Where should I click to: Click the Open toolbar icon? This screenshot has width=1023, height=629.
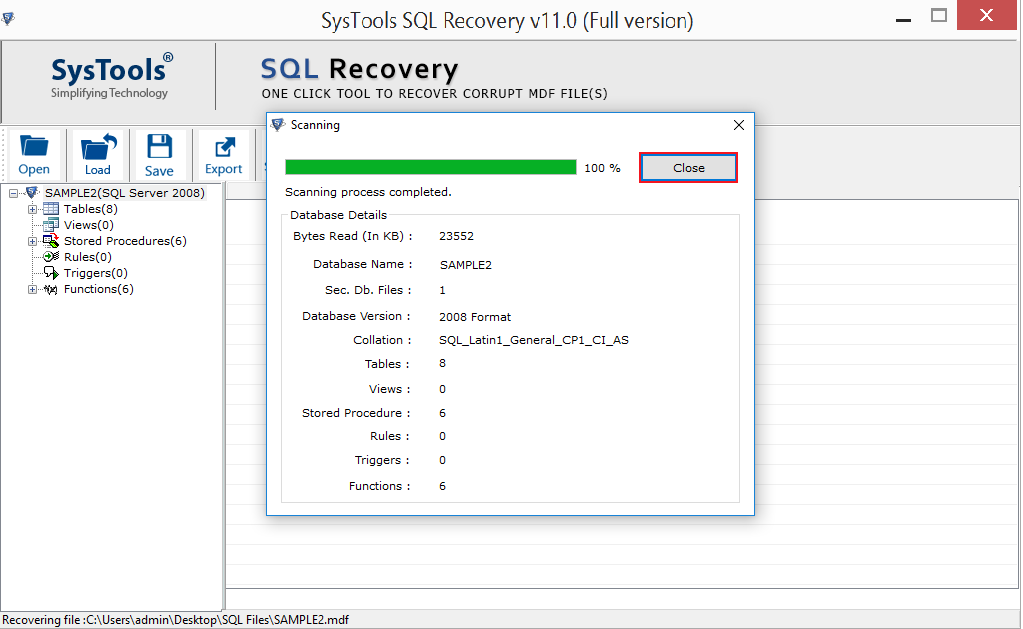(34, 155)
